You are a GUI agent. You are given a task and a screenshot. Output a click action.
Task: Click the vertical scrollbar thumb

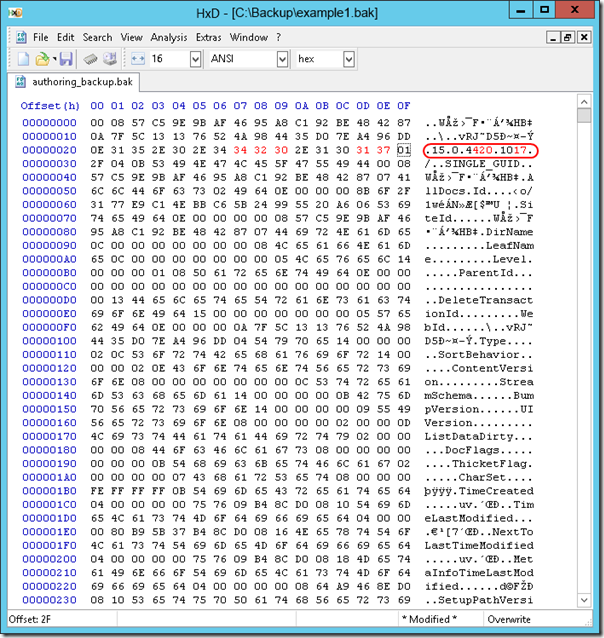(584, 116)
